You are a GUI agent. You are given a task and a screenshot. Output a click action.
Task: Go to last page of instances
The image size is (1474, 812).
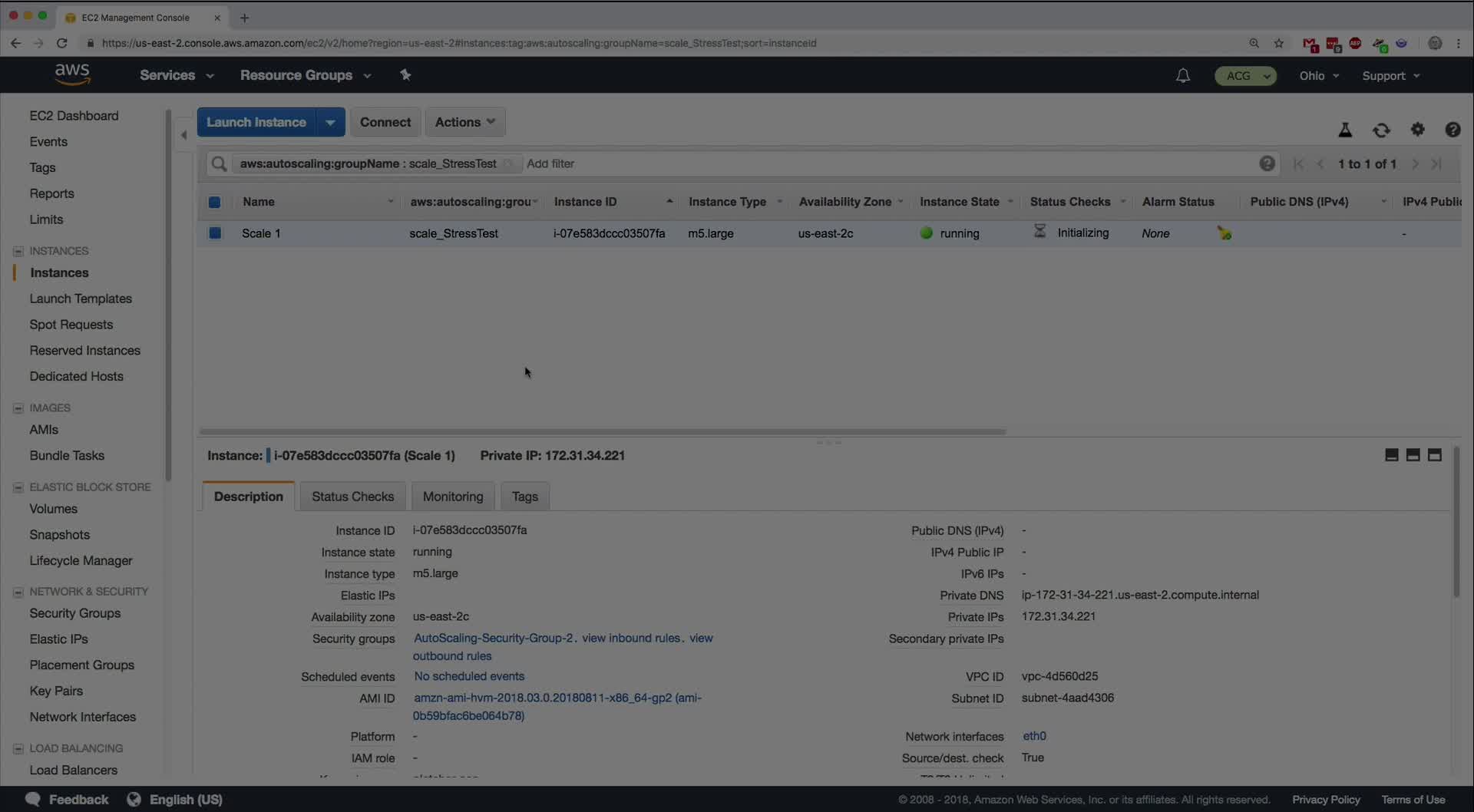pos(1436,163)
